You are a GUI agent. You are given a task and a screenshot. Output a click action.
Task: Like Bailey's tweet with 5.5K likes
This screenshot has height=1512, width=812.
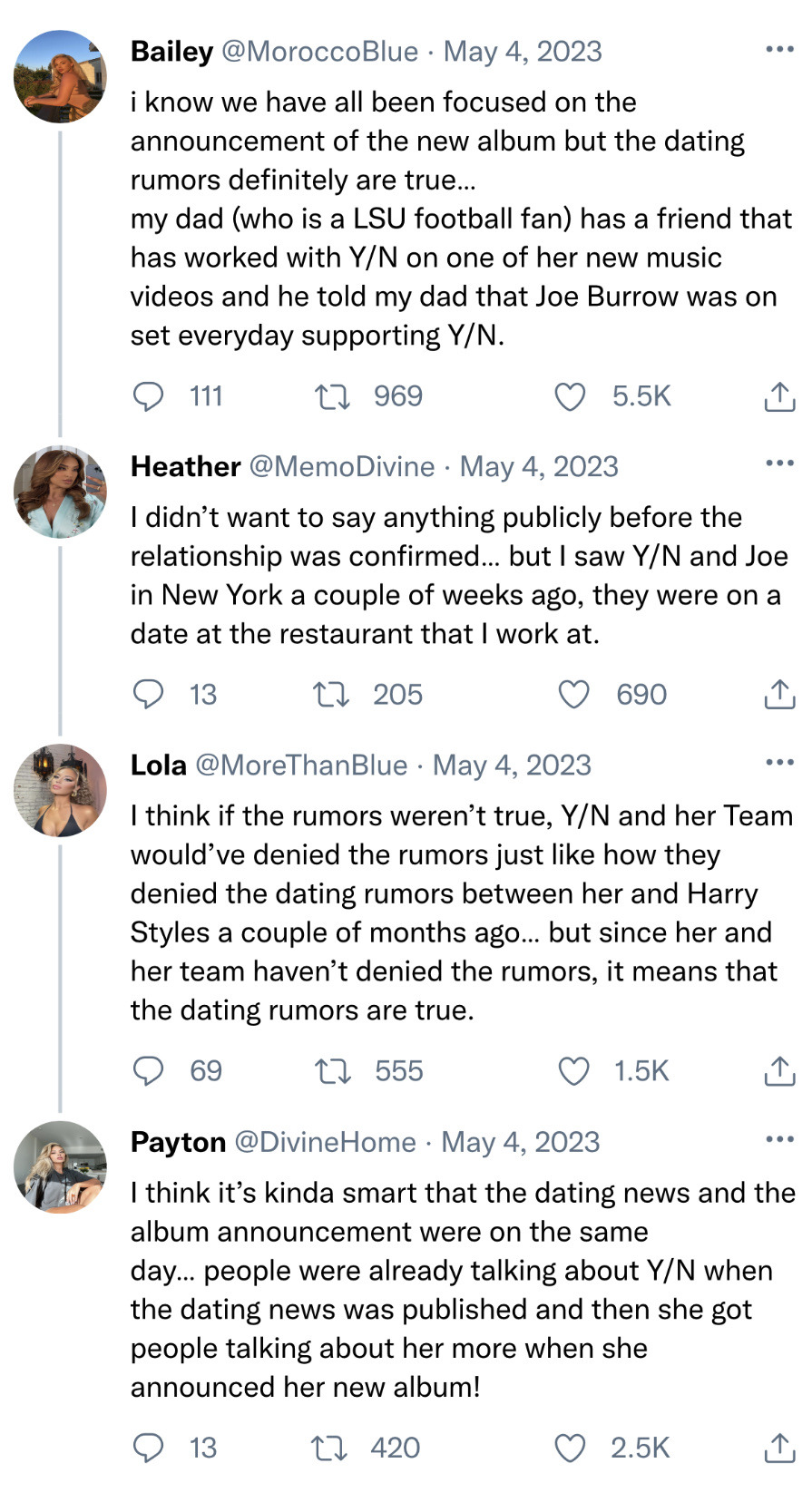(570, 396)
